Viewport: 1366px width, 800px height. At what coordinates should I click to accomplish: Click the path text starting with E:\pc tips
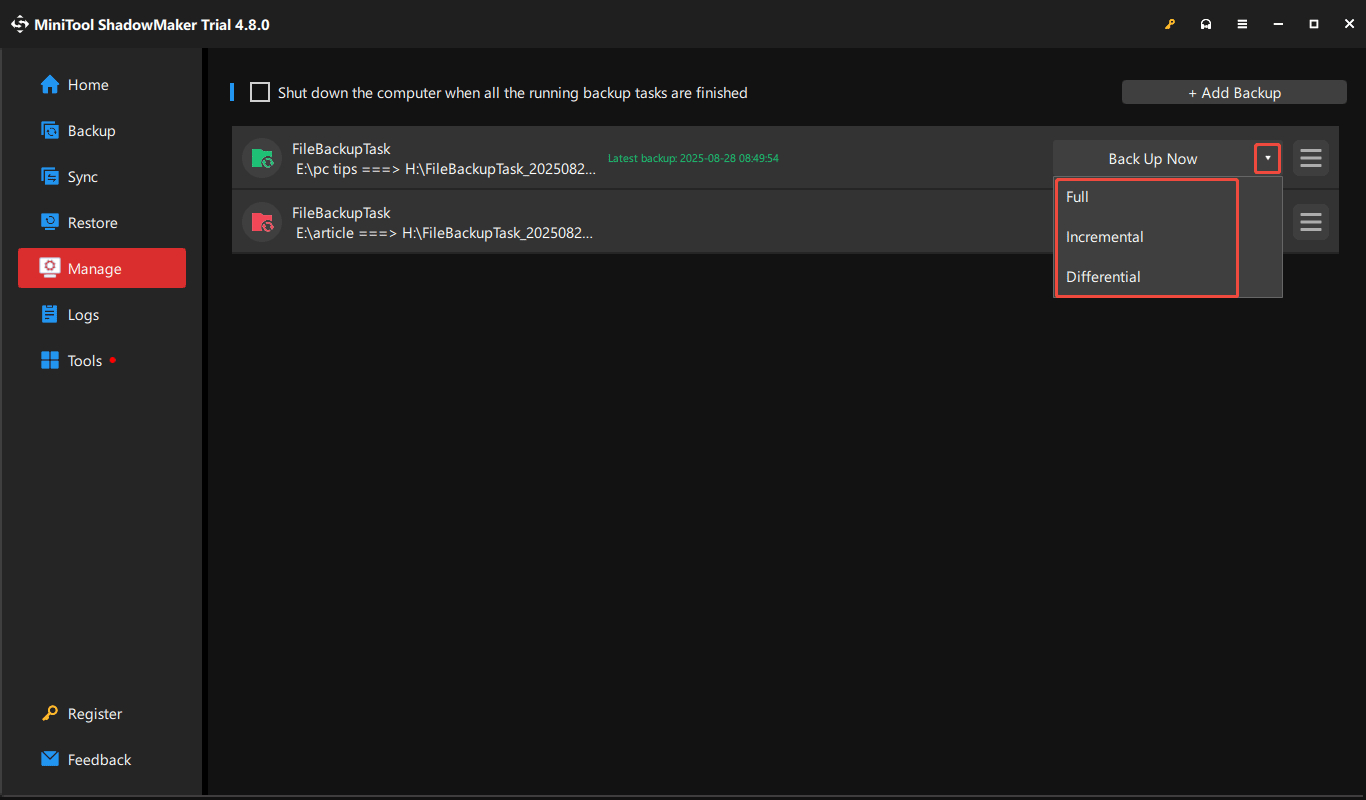point(446,169)
